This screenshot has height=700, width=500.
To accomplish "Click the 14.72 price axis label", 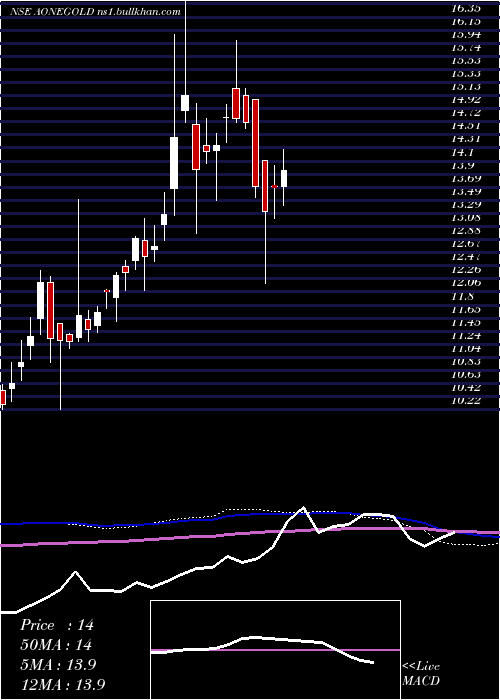I will pos(465,112).
